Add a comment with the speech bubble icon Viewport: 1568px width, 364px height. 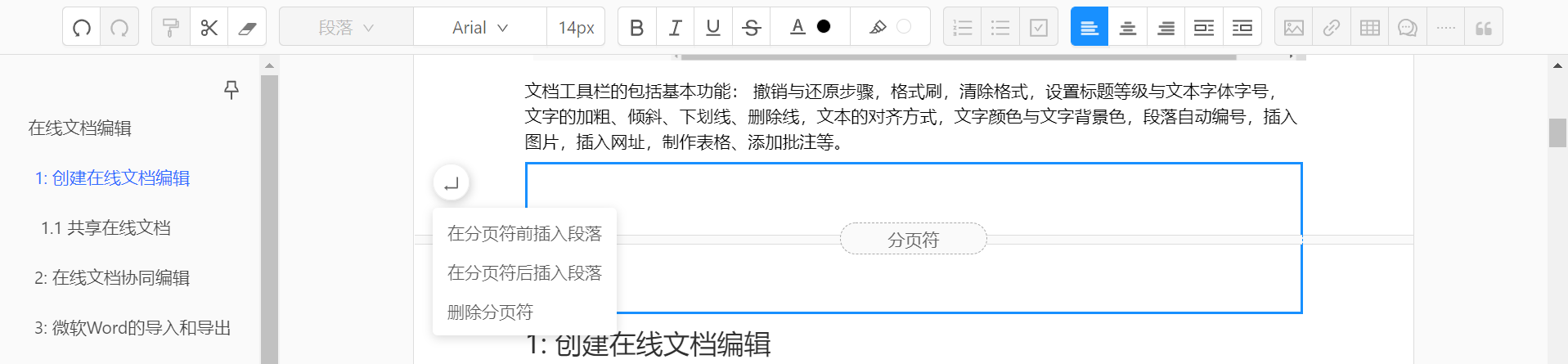(x=1408, y=28)
